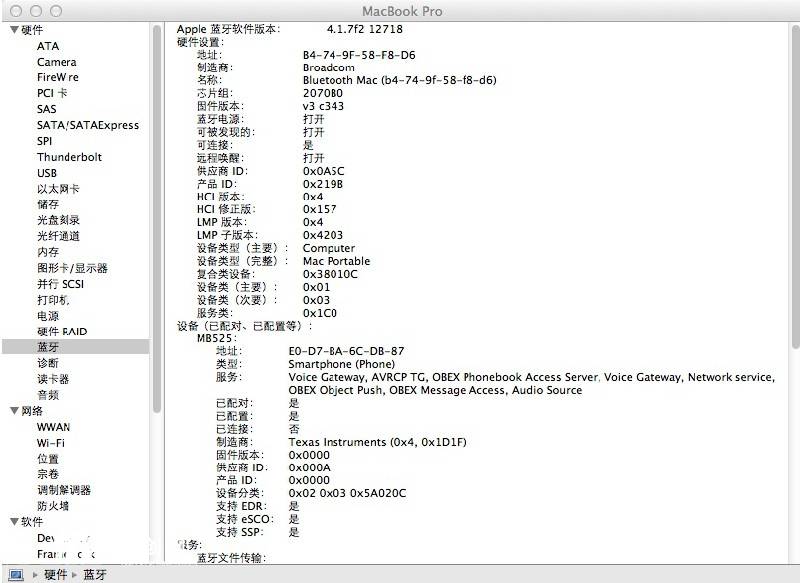This screenshot has height=583, width=800.
Task: Close the MacBook Pro window
Action: pyautogui.click(x=13, y=10)
